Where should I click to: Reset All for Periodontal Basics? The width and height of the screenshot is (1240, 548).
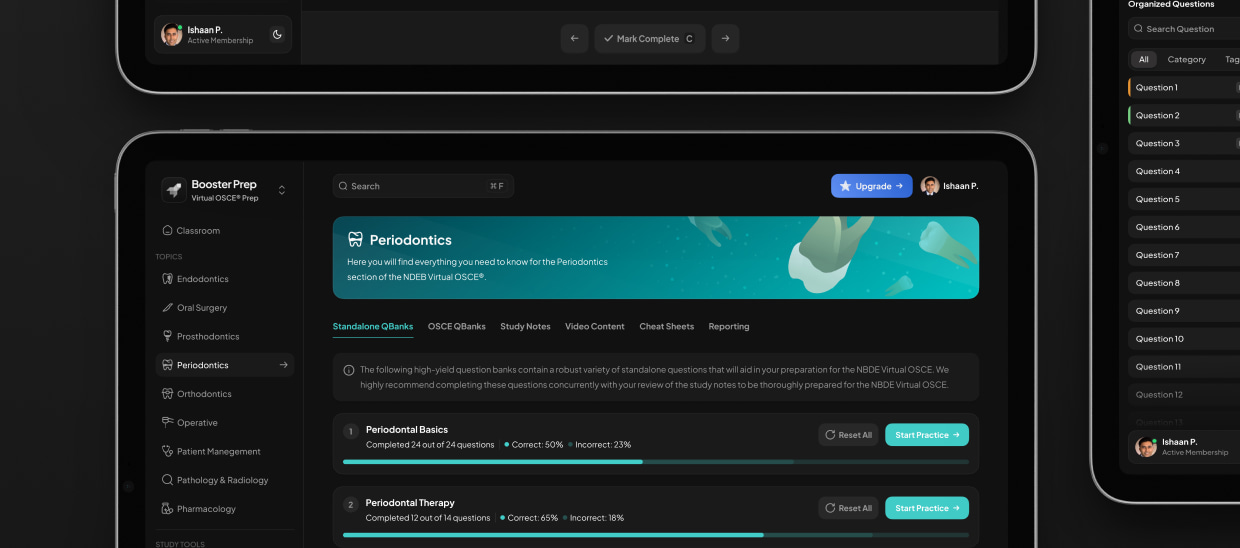[848, 435]
